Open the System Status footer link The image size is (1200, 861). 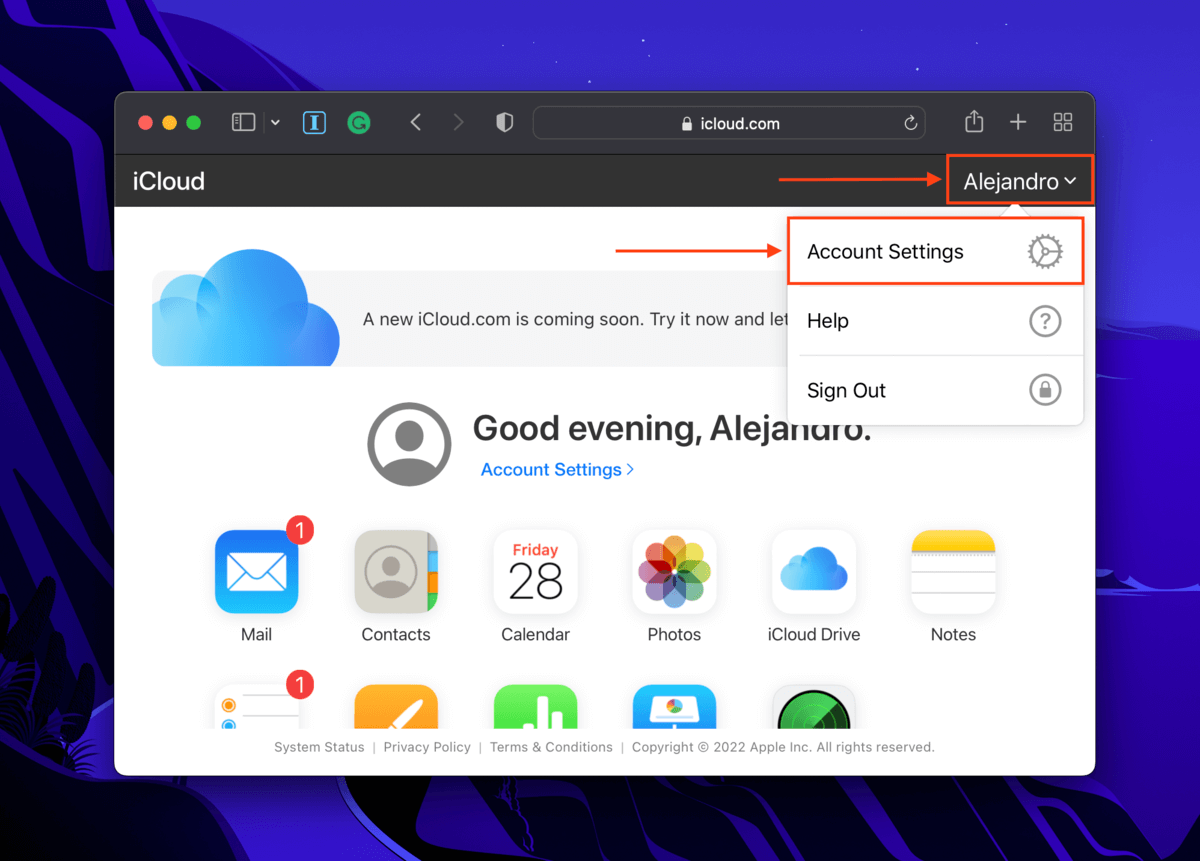(319, 747)
